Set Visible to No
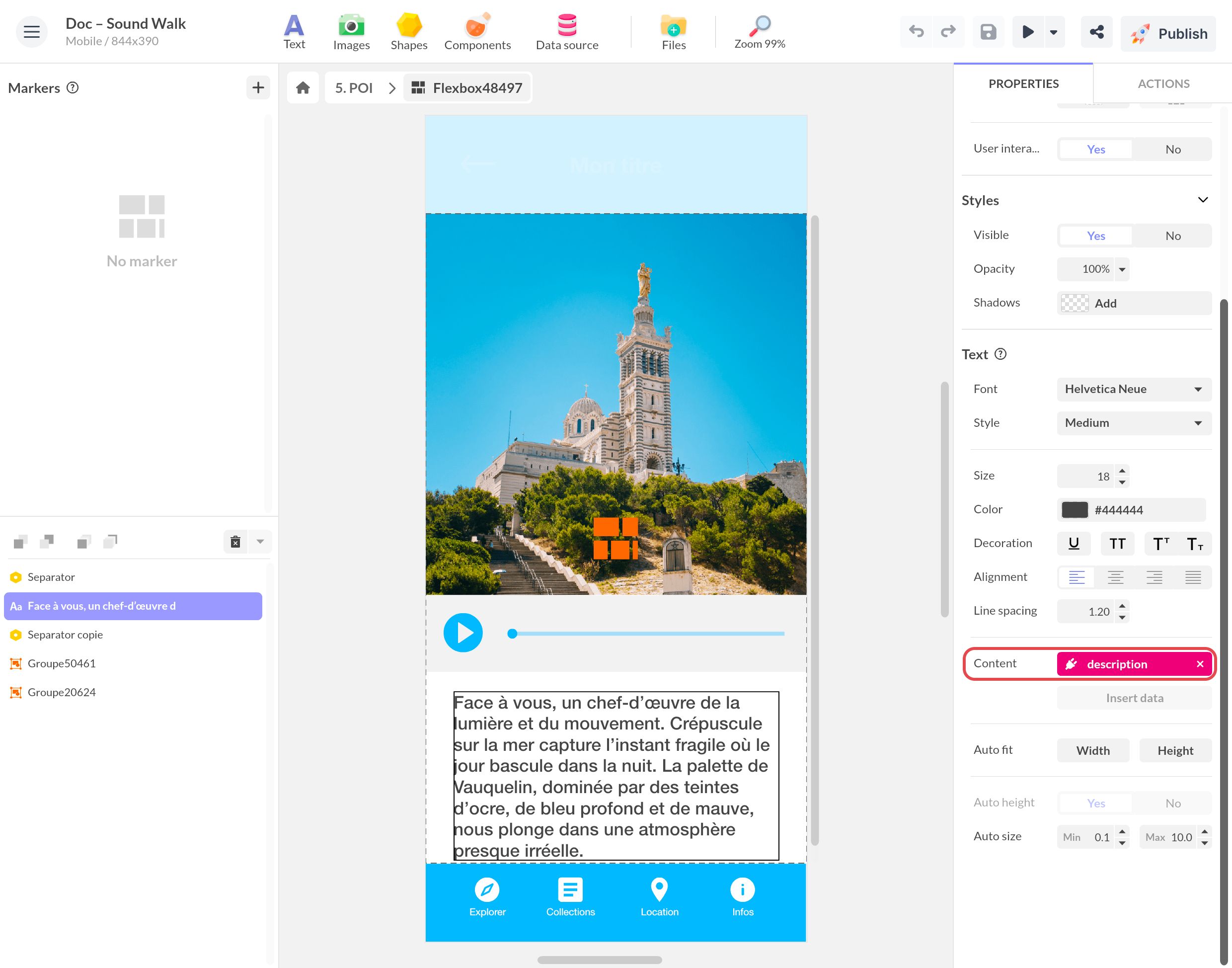Image resolution: width=1232 pixels, height=968 pixels. 1172,236
